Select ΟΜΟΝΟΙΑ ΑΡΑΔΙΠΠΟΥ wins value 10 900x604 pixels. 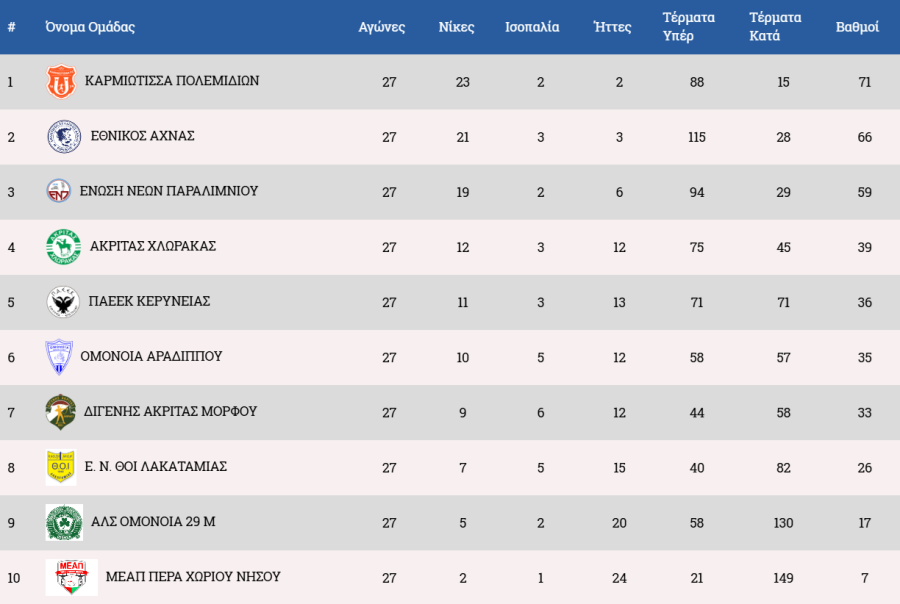click(x=463, y=358)
